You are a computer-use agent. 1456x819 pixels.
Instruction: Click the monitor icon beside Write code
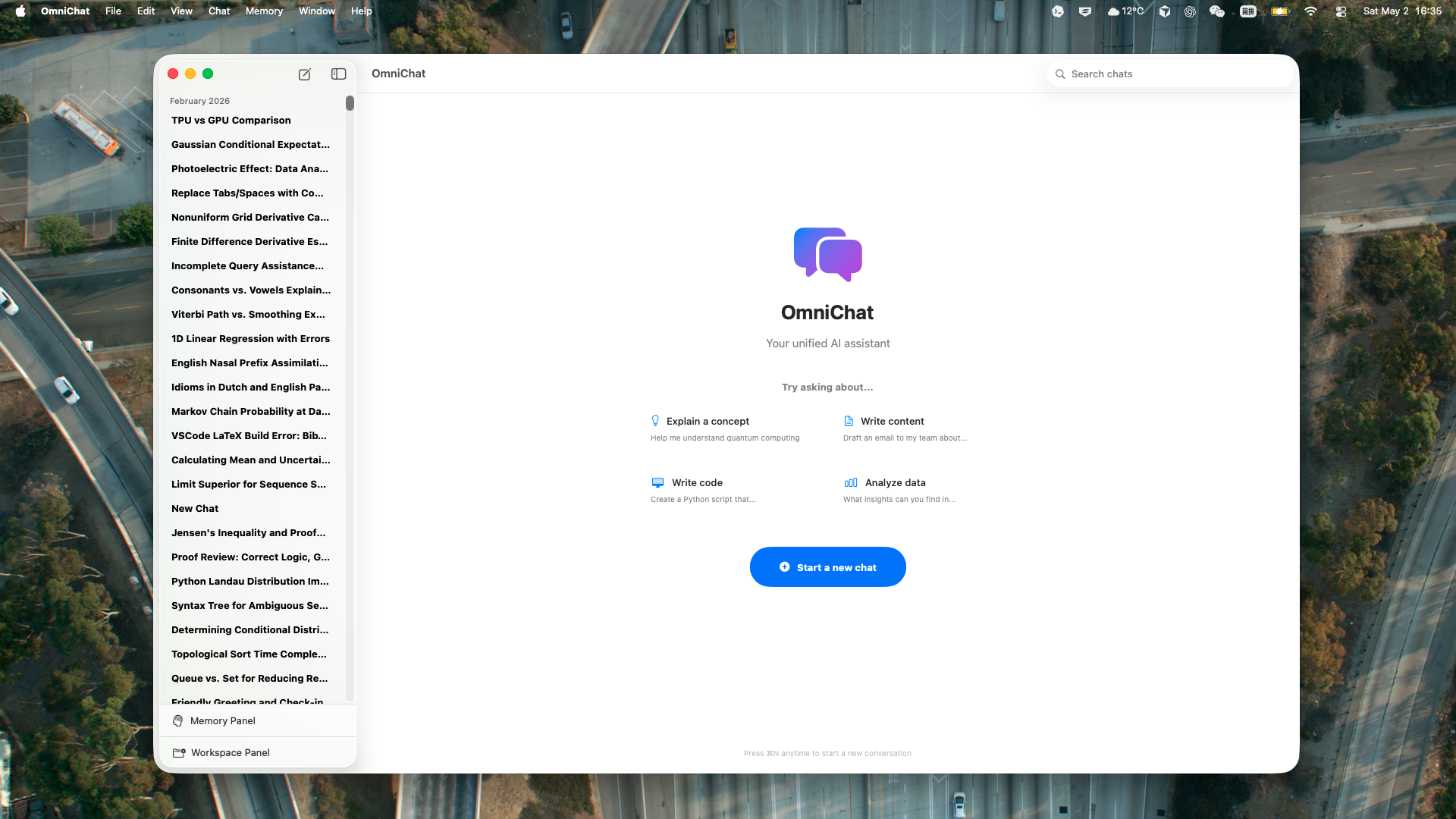tap(657, 482)
